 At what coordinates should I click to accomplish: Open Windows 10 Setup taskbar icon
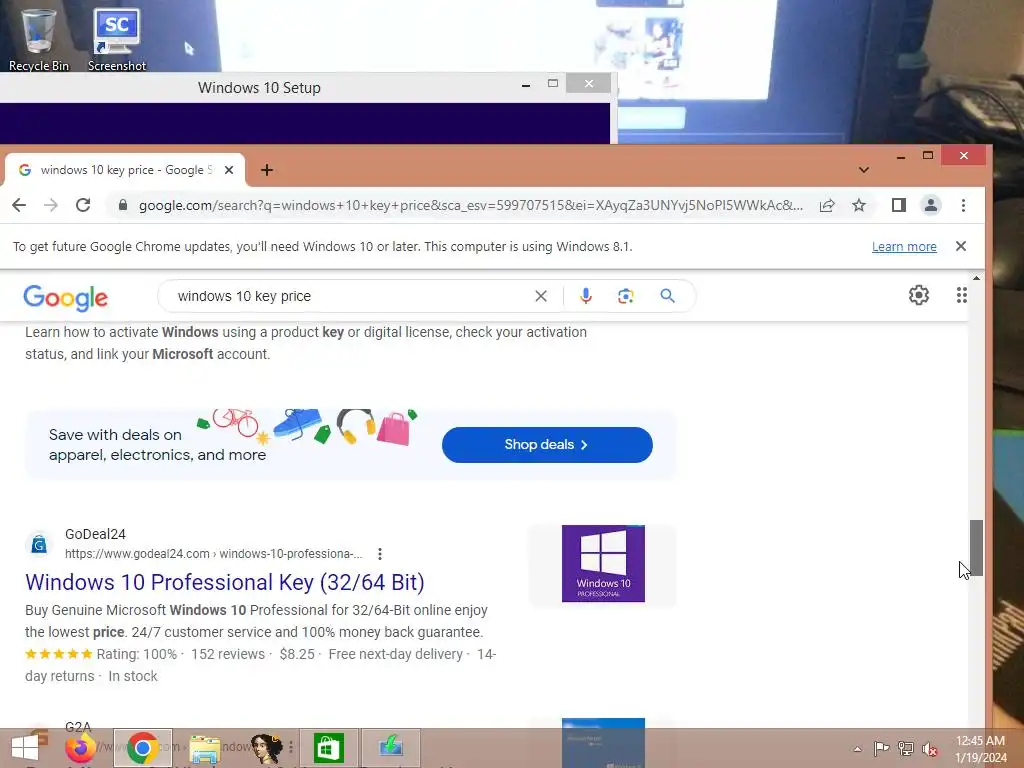point(391,748)
